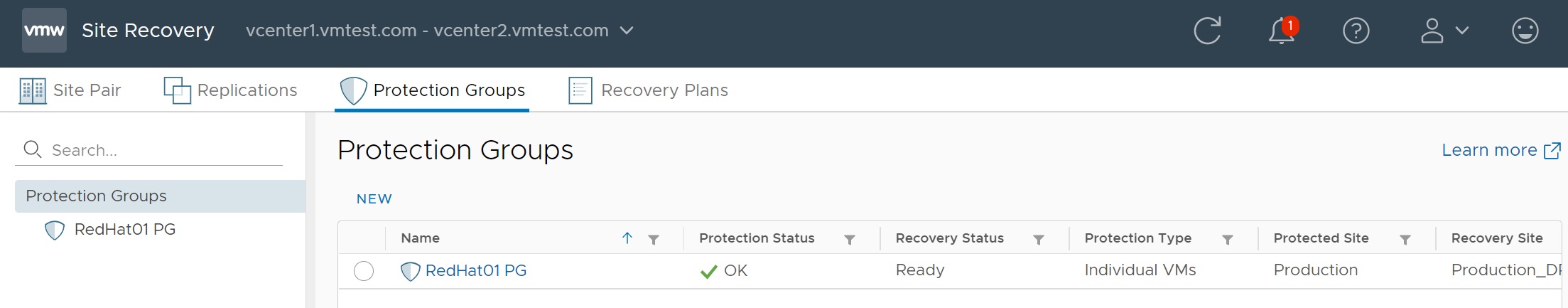Click the refresh icon in header
Viewport: 1568px width, 308px height.
click(1207, 31)
